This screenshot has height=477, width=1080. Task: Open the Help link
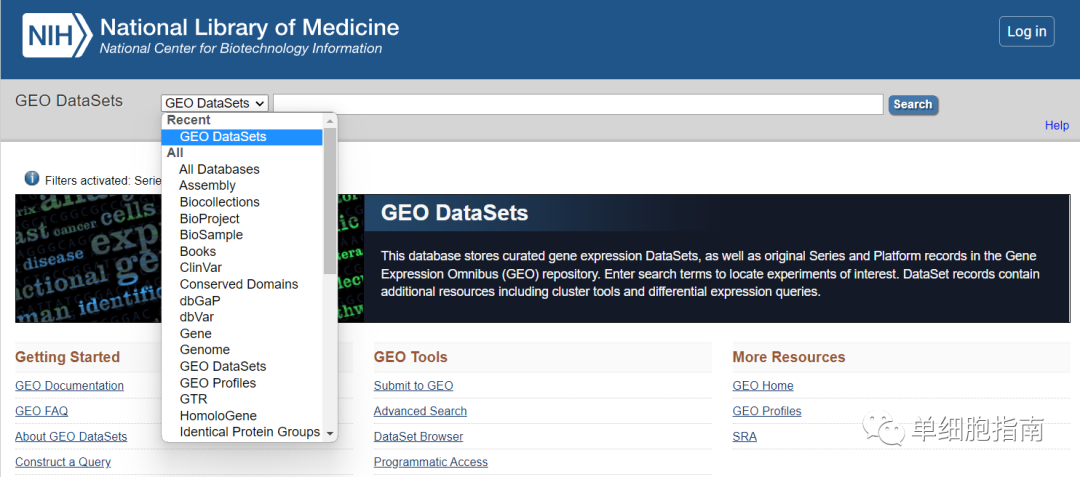click(1057, 125)
